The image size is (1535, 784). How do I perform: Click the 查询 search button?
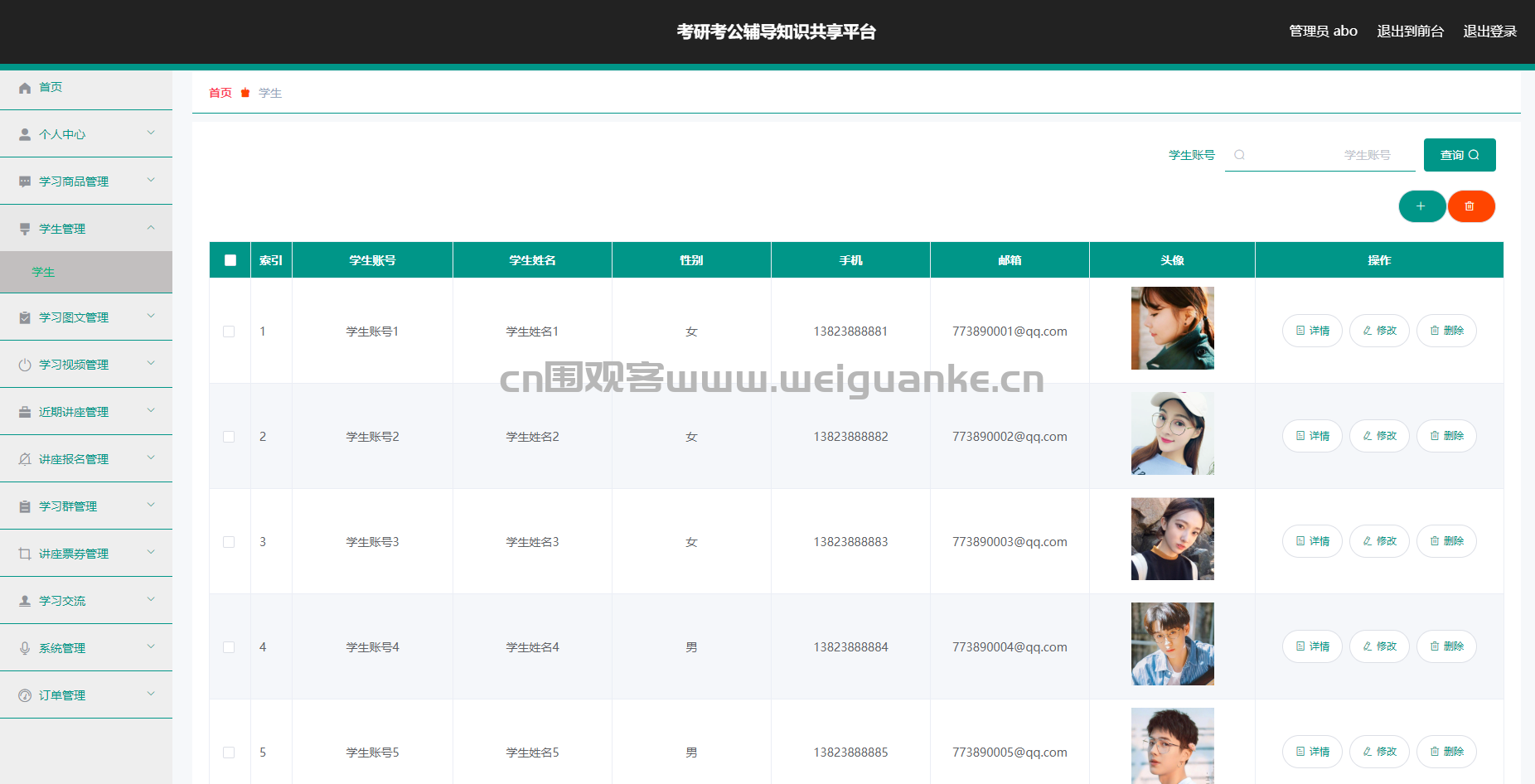tap(1459, 155)
